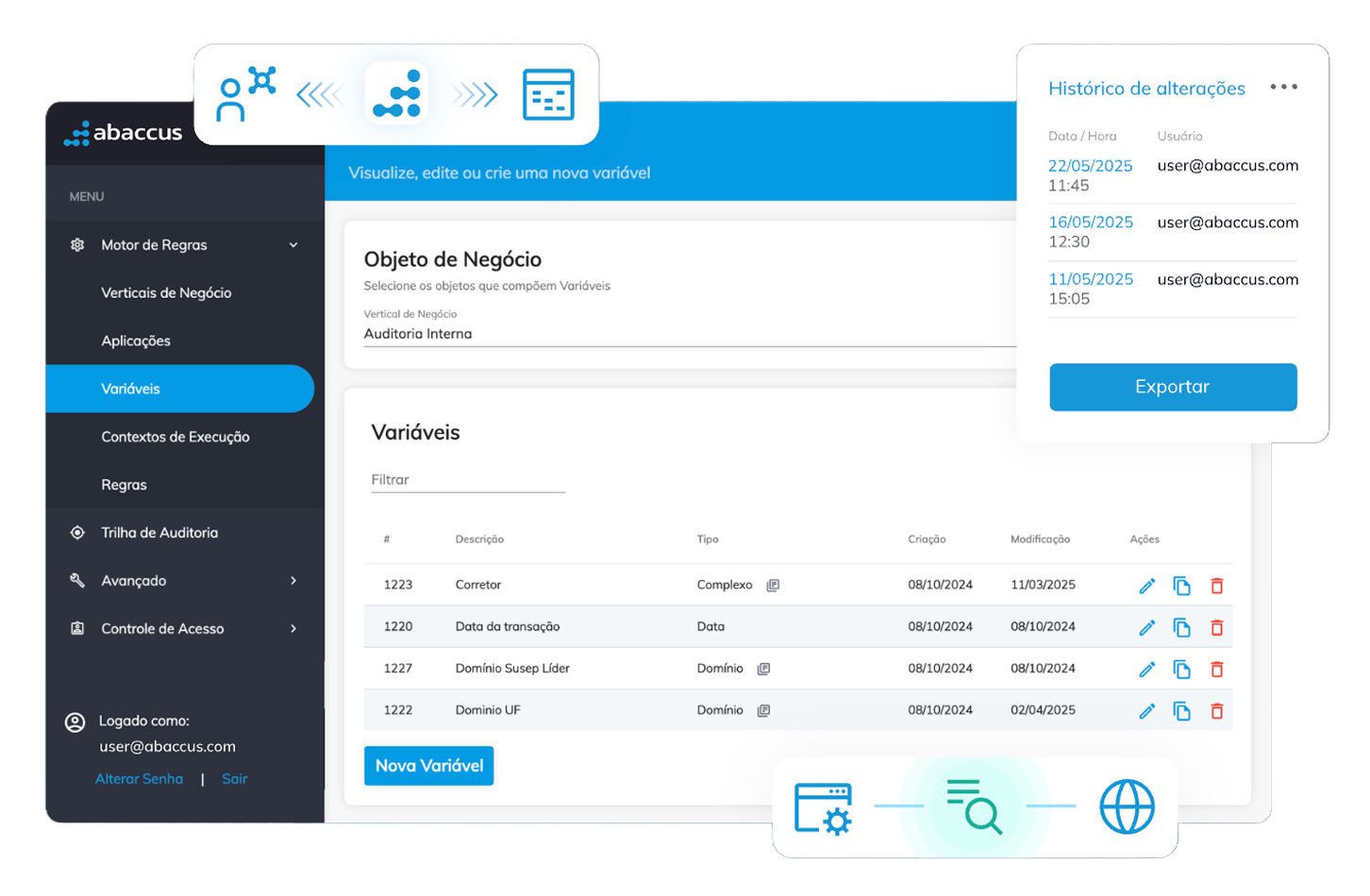The height and width of the screenshot is (896, 1370).
Task: Copy the Data da transação variable
Action: (x=1181, y=627)
